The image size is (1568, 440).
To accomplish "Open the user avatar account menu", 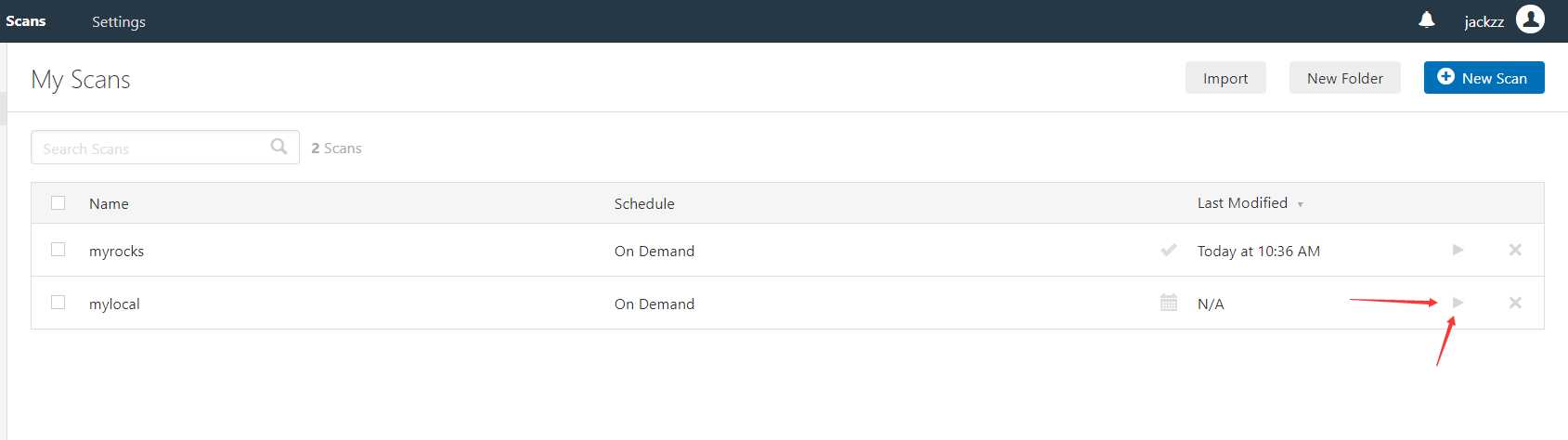I will pyautogui.click(x=1530, y=19).
